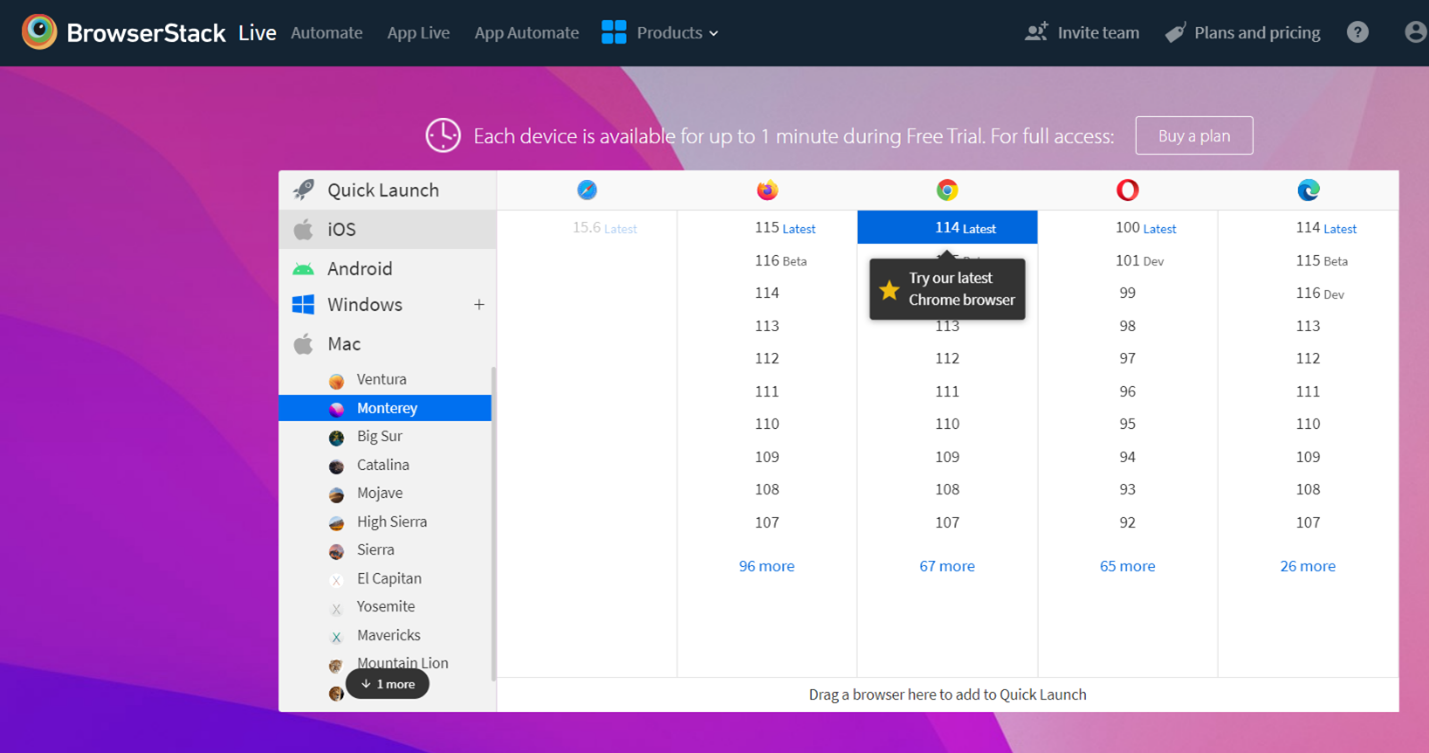Click the Sierra OS icon
Screen dimensions: 1429x753
click(337, 551)
